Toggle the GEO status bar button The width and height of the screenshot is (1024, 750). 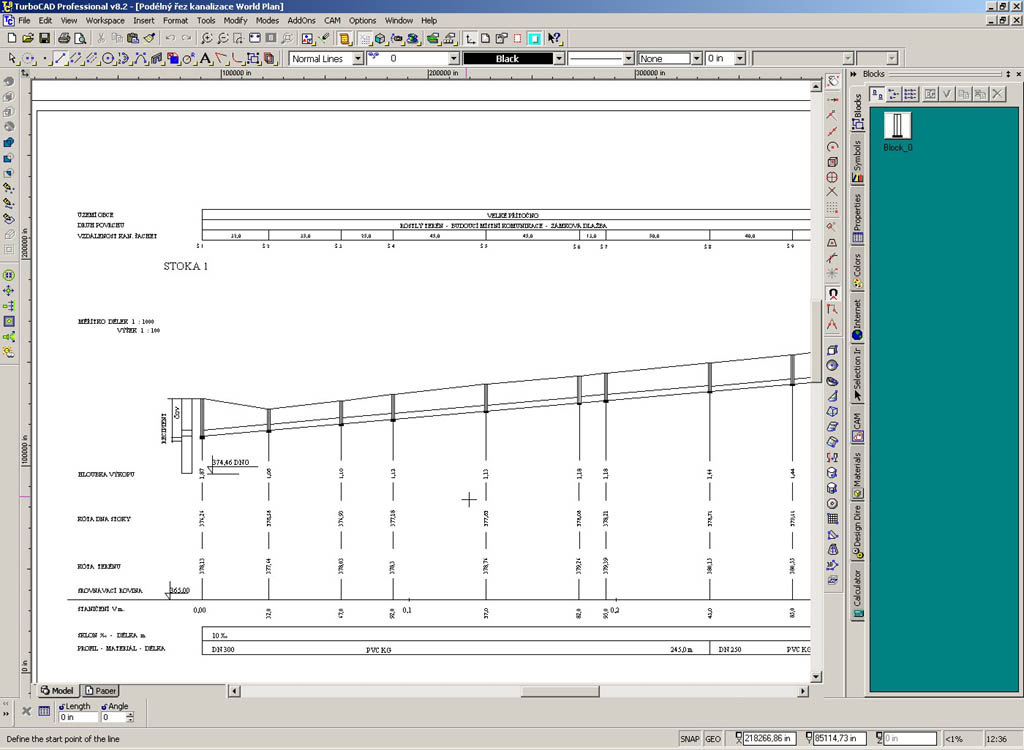(x=713, y=739)
